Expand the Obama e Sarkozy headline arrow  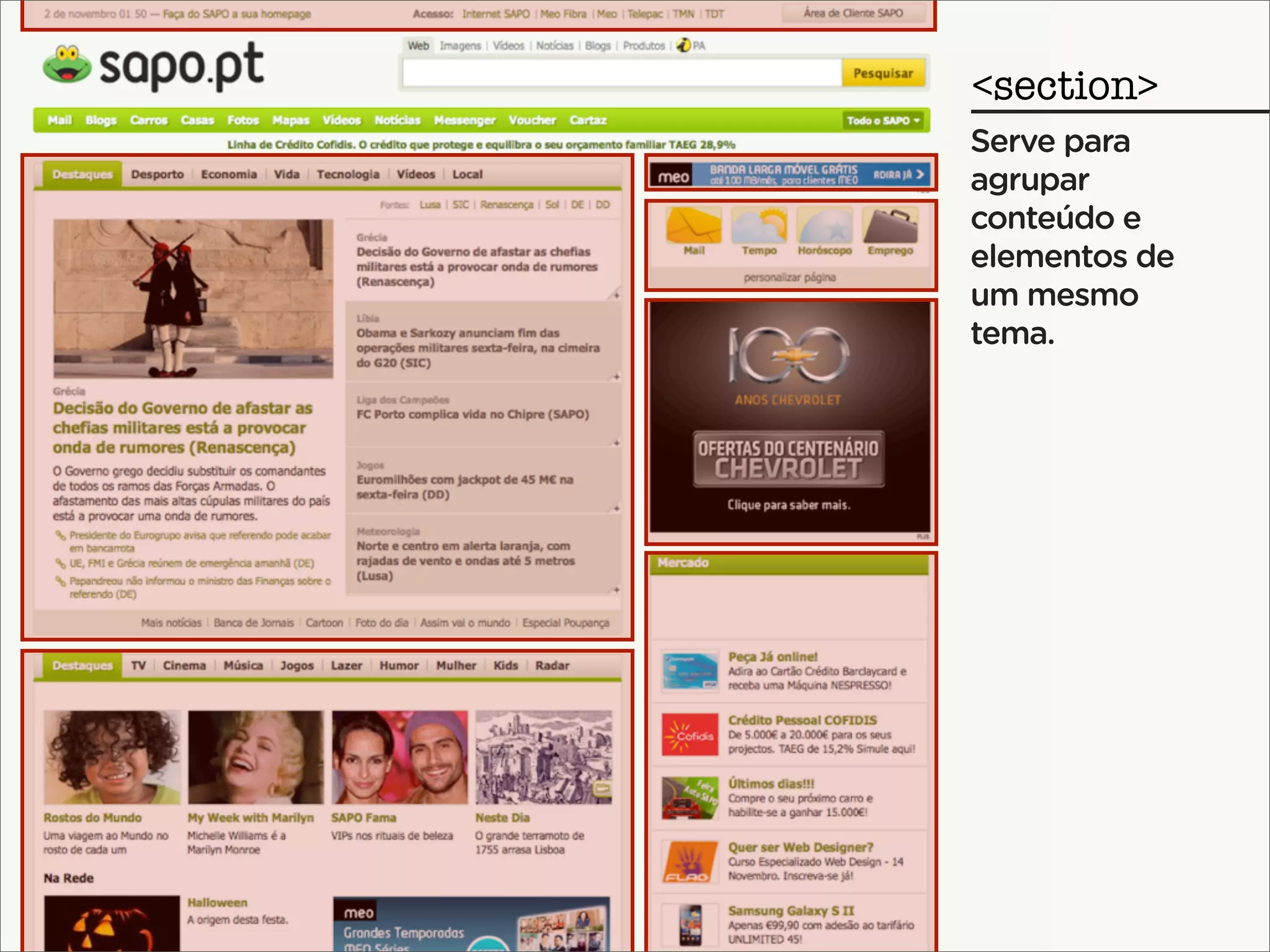[616, 376]
